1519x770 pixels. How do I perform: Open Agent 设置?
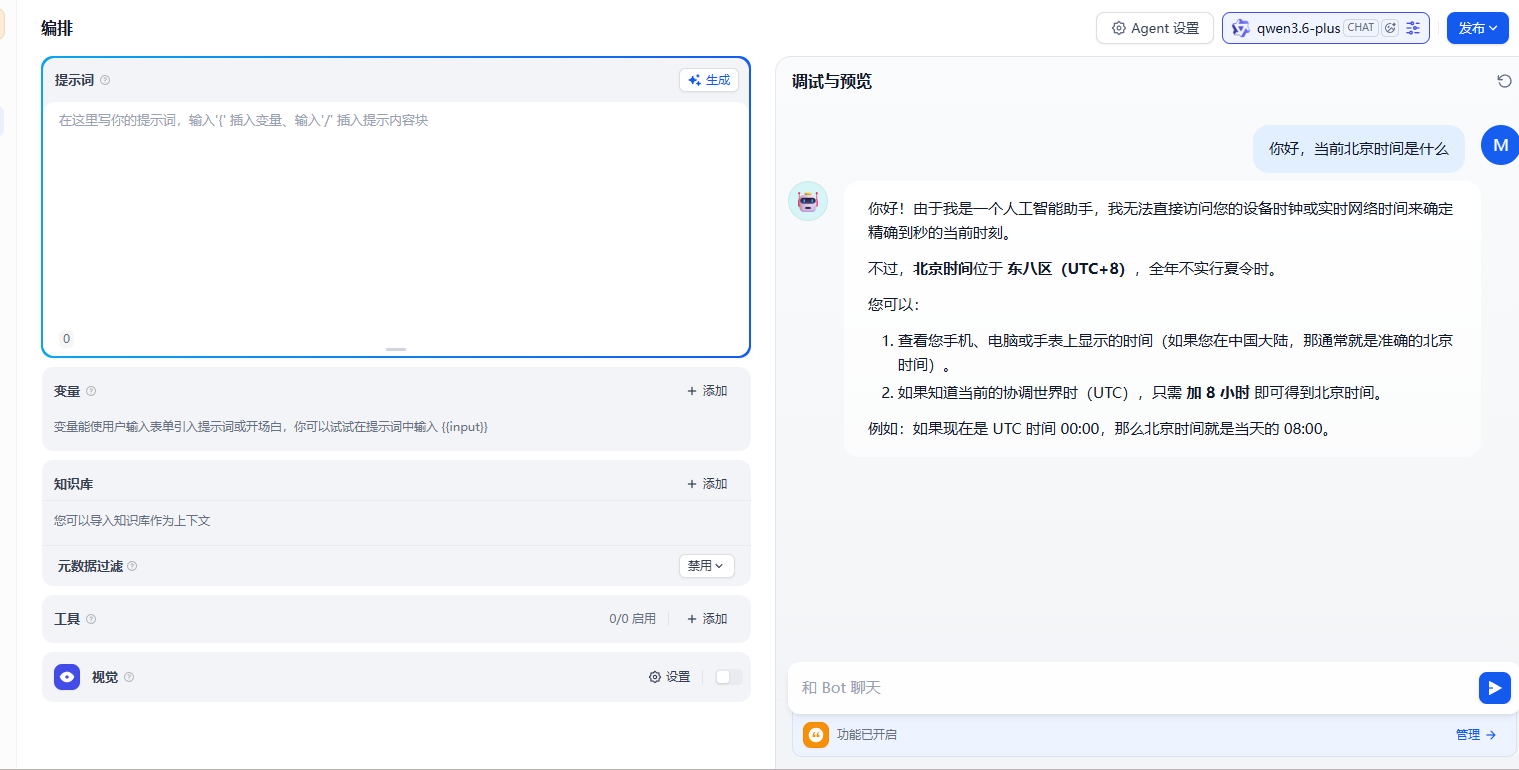pos(1154,28)
